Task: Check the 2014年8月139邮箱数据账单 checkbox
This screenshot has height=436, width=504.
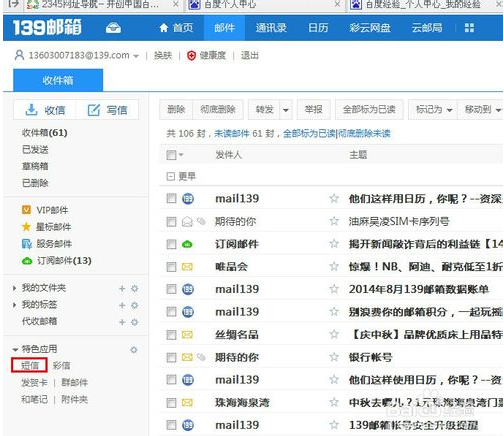Action: [x=171, y=289]
